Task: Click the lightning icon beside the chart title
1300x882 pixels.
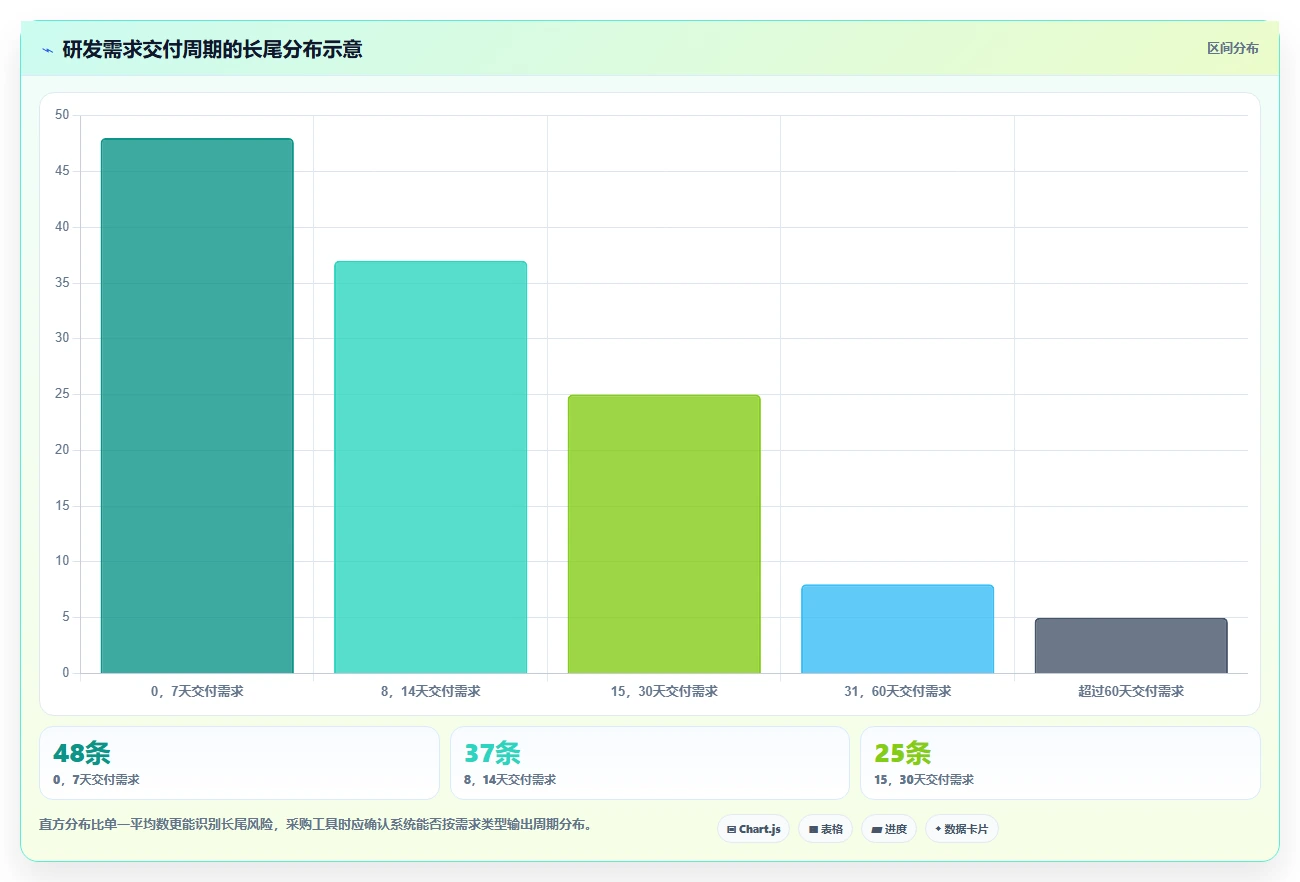Action: 47,49
